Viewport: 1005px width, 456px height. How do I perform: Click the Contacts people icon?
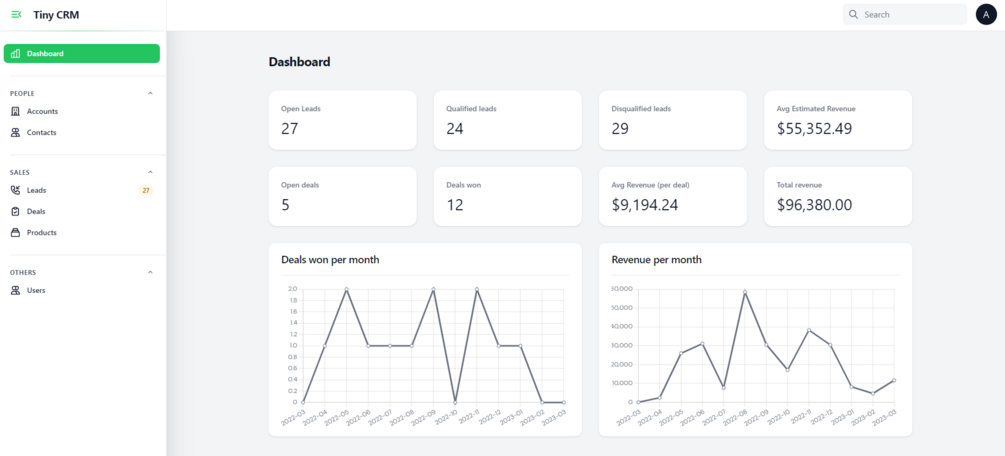click(15, 133)
